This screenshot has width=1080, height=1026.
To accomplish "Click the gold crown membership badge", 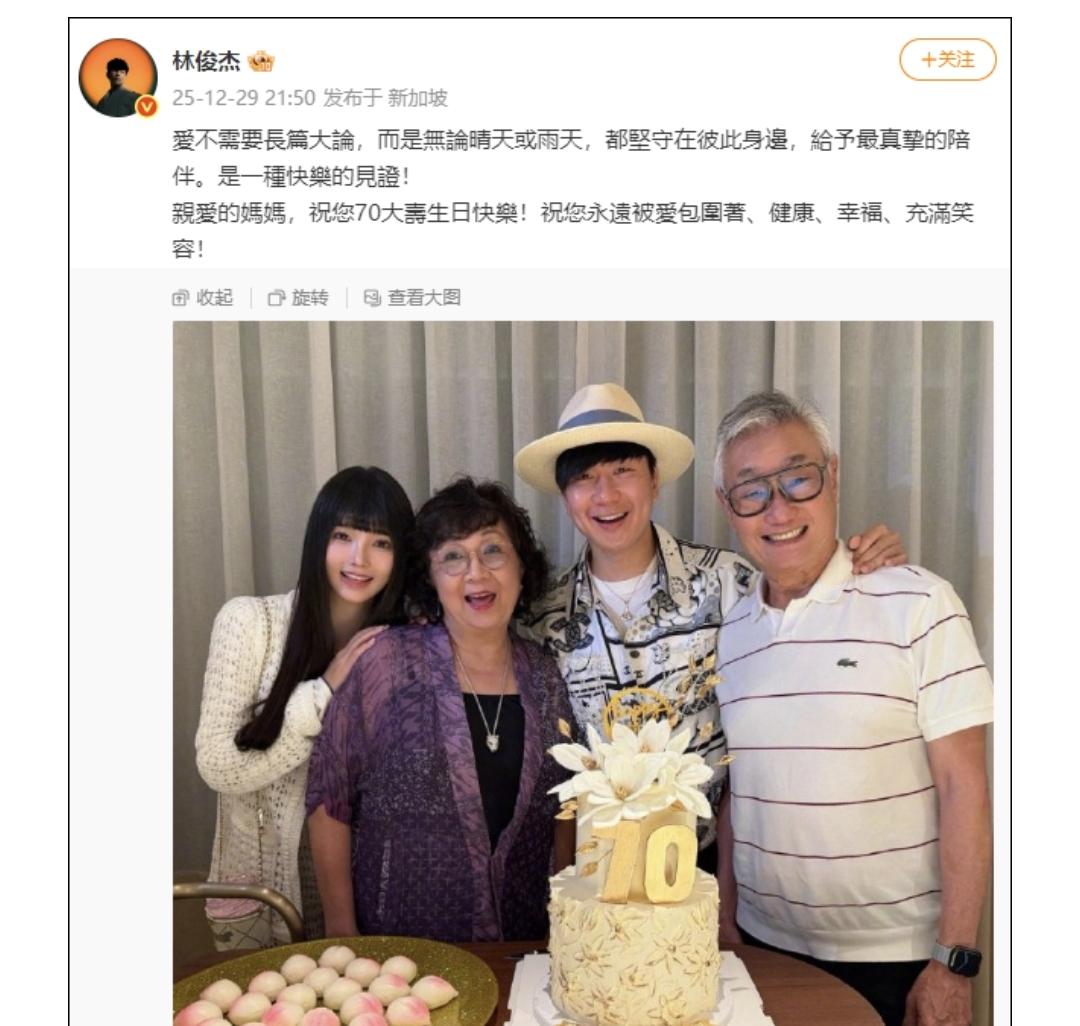I will (x=261, y=62).
